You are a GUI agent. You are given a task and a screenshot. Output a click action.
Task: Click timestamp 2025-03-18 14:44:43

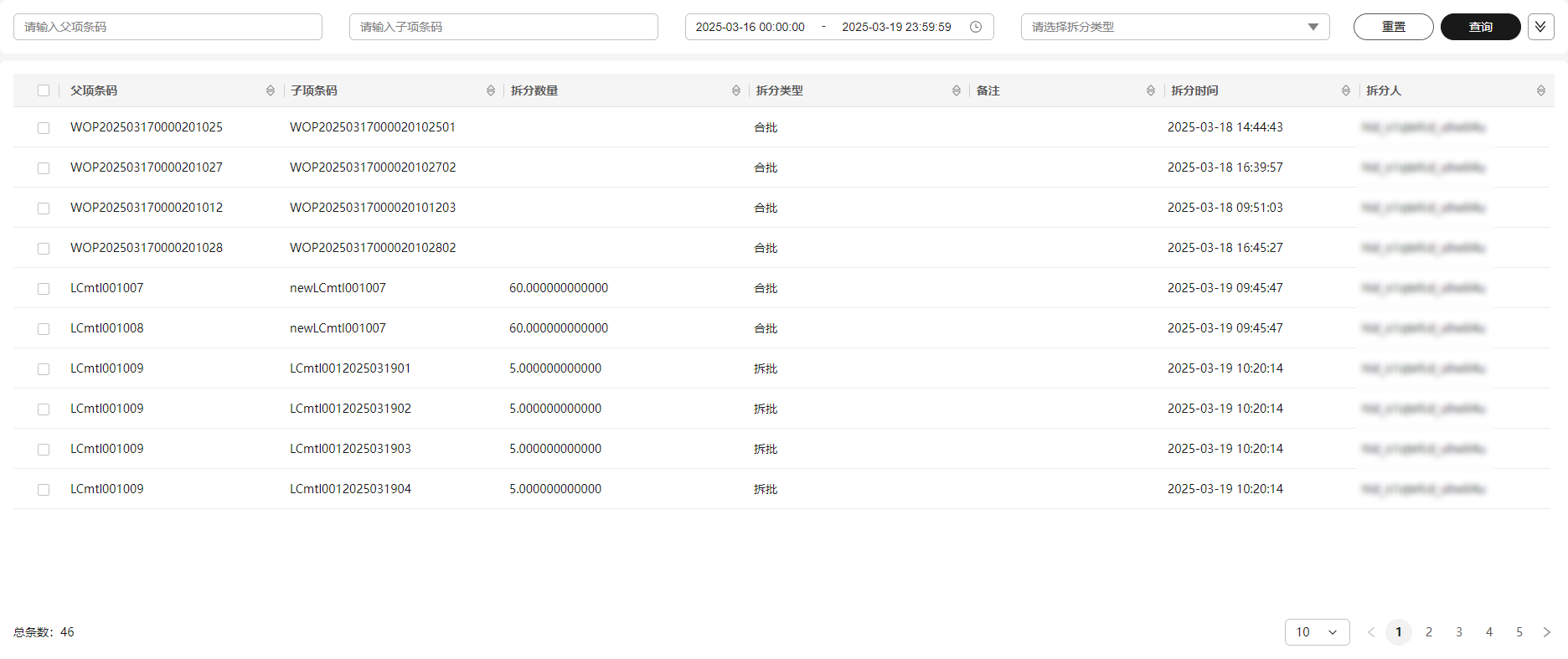1225,127
